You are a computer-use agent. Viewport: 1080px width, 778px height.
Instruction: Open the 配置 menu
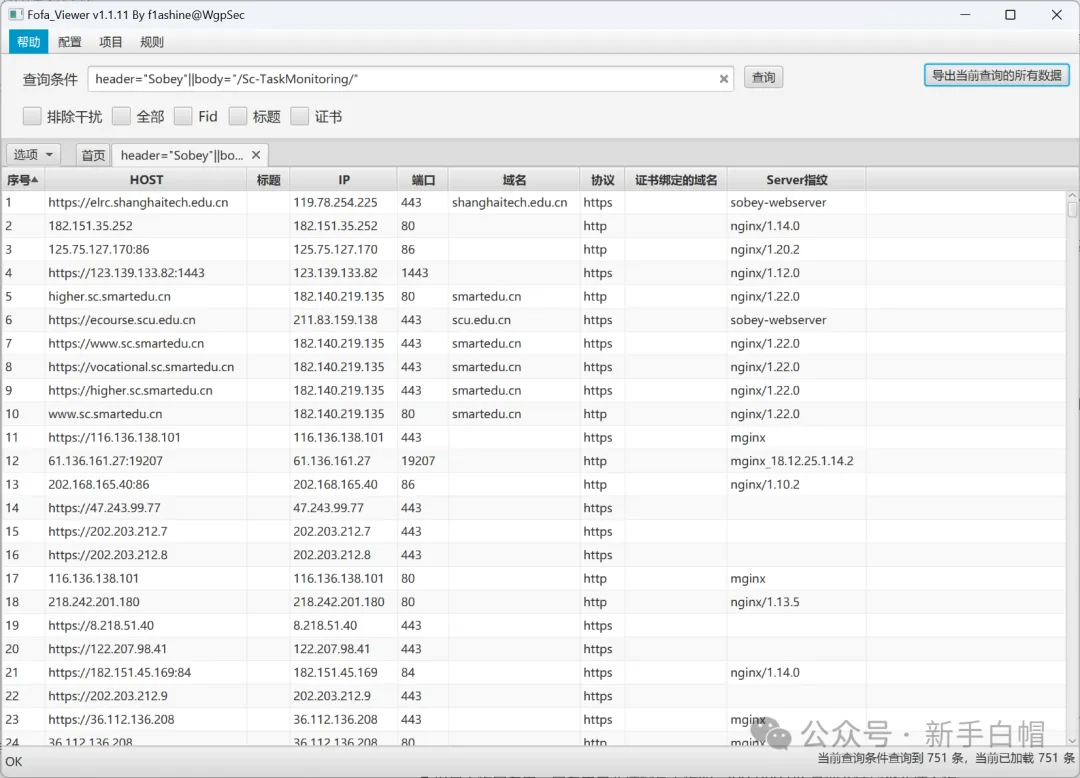click(70, 42)
